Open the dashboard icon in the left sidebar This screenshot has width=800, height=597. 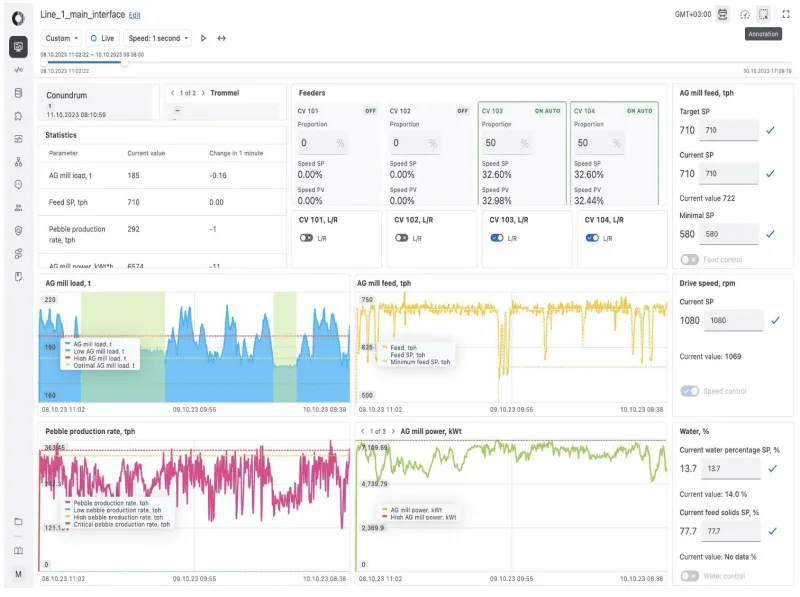tap(17, 47)
